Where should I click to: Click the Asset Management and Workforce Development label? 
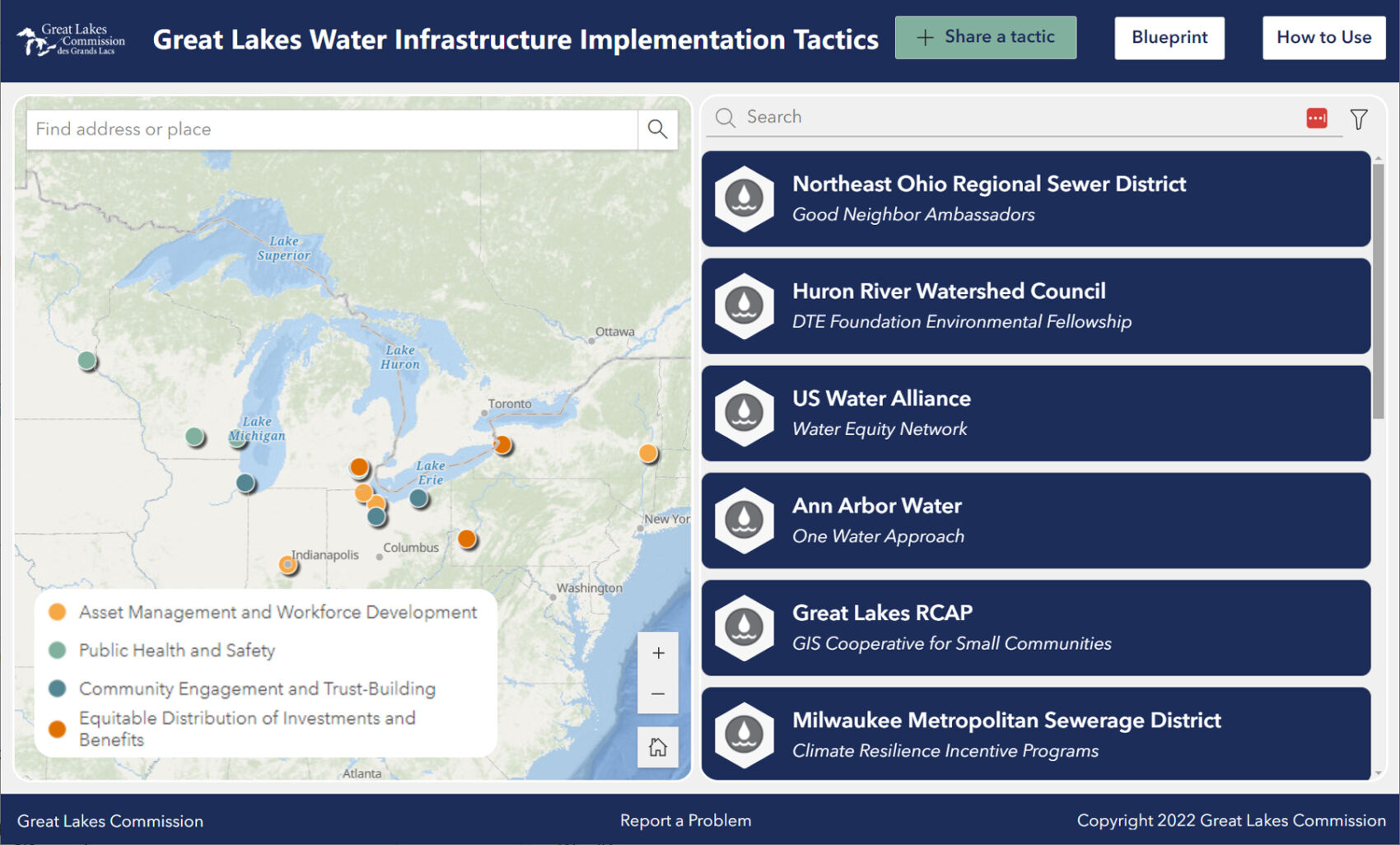(x=278, y=612)
